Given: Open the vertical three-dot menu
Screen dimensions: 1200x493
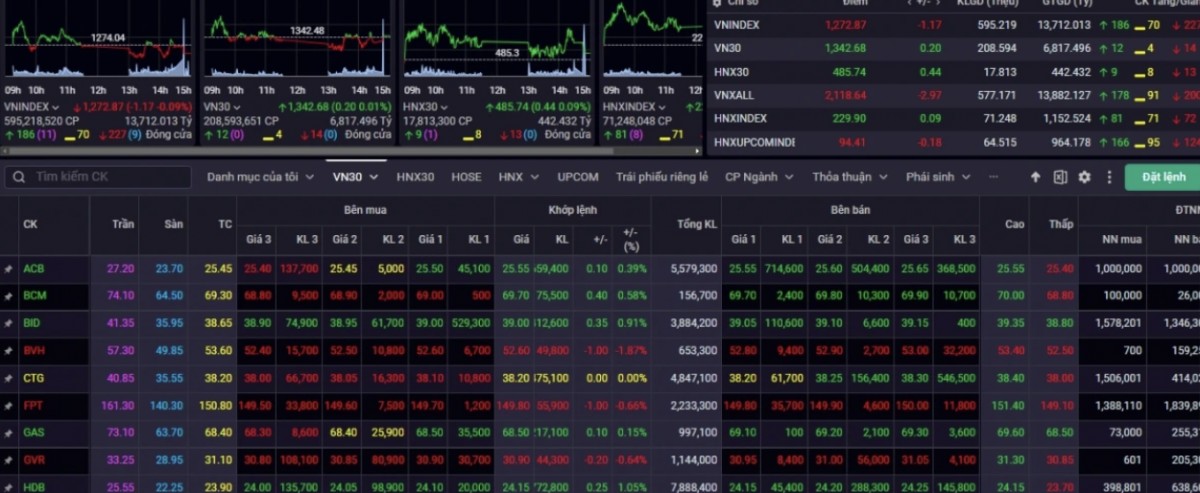Looking at the screenshot, I should tap(1109, 177).
